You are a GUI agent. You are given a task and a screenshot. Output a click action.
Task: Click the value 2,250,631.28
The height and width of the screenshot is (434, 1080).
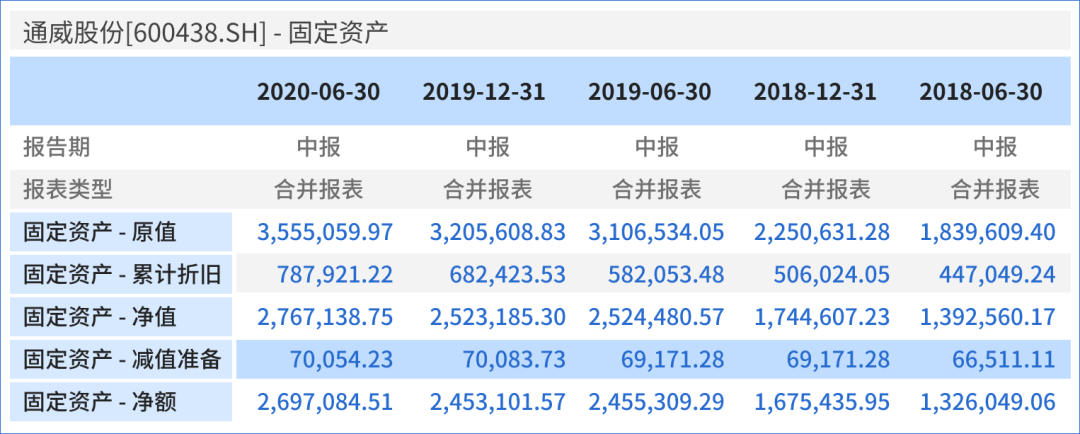tap(822, 232)
